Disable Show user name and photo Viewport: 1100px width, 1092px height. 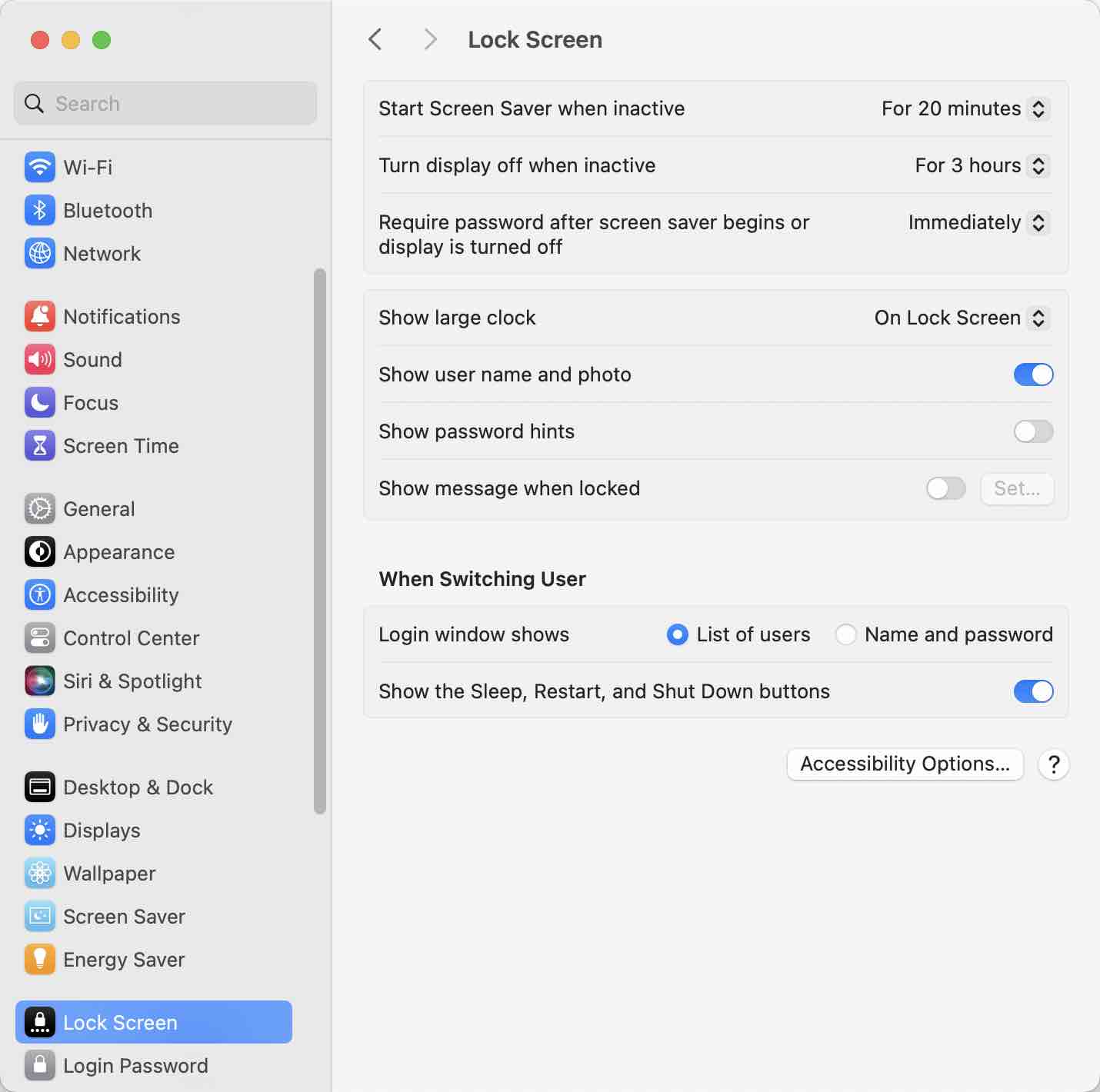[x=1032, y=375]
